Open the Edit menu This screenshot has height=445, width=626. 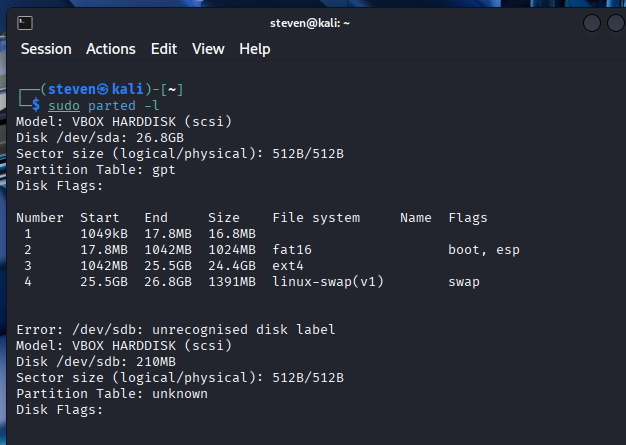pos(164,49)
